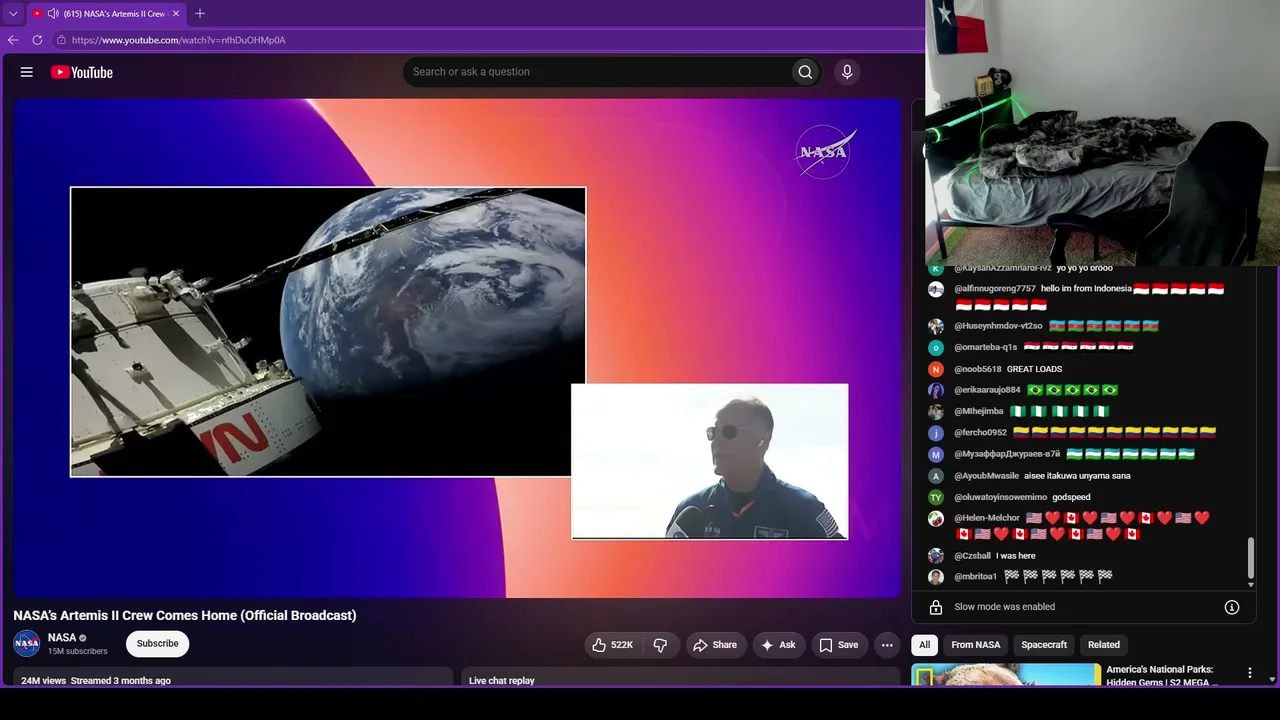The height and width of the screenshot is (720, 1280).
Task: Open @alfinnugoreng7757 chat author name
Action: [x=995, y=289]
